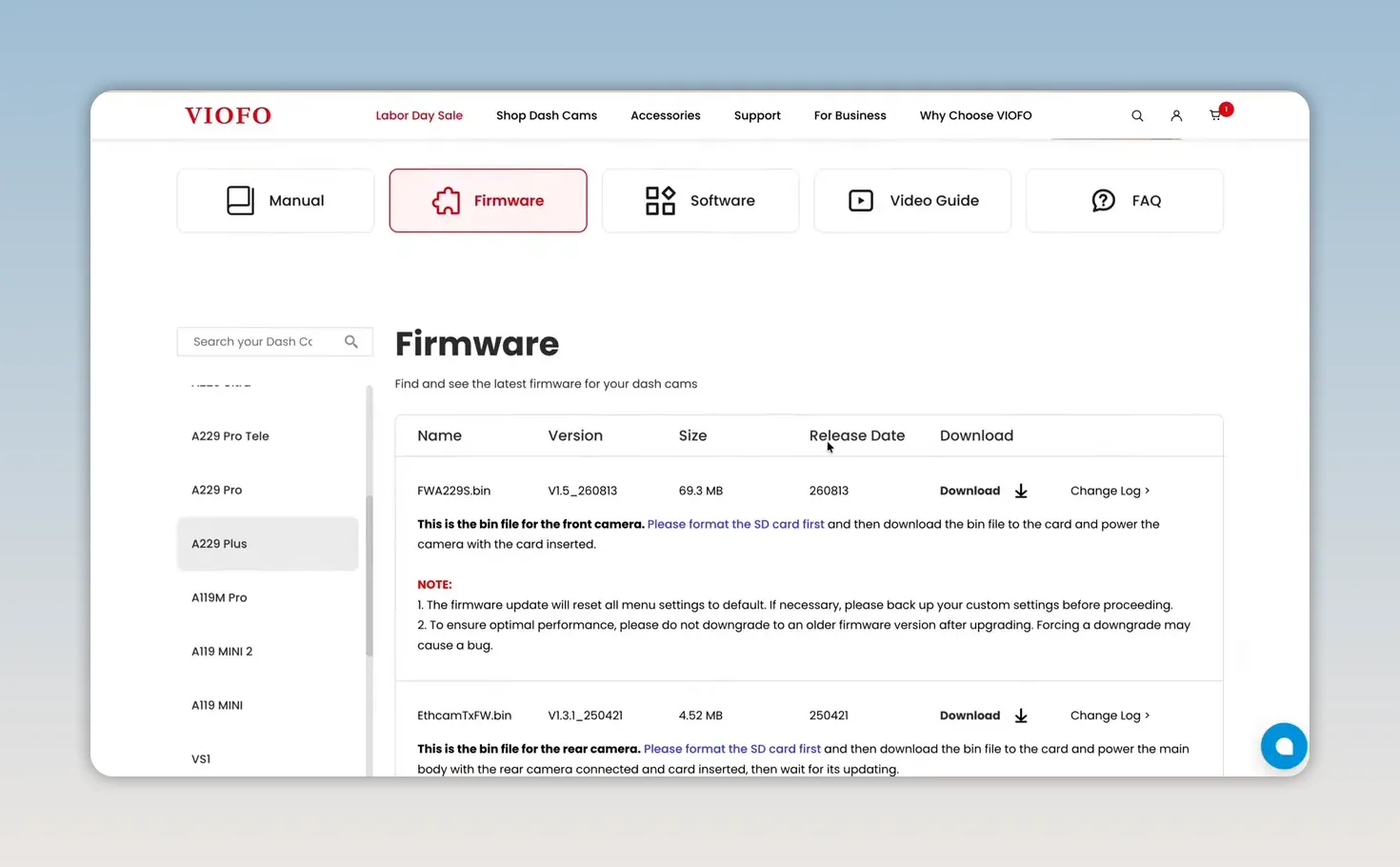1400x867 pixels.
Task: Click the dash cam search magnifier icon
Action: [x=351, y=341]
